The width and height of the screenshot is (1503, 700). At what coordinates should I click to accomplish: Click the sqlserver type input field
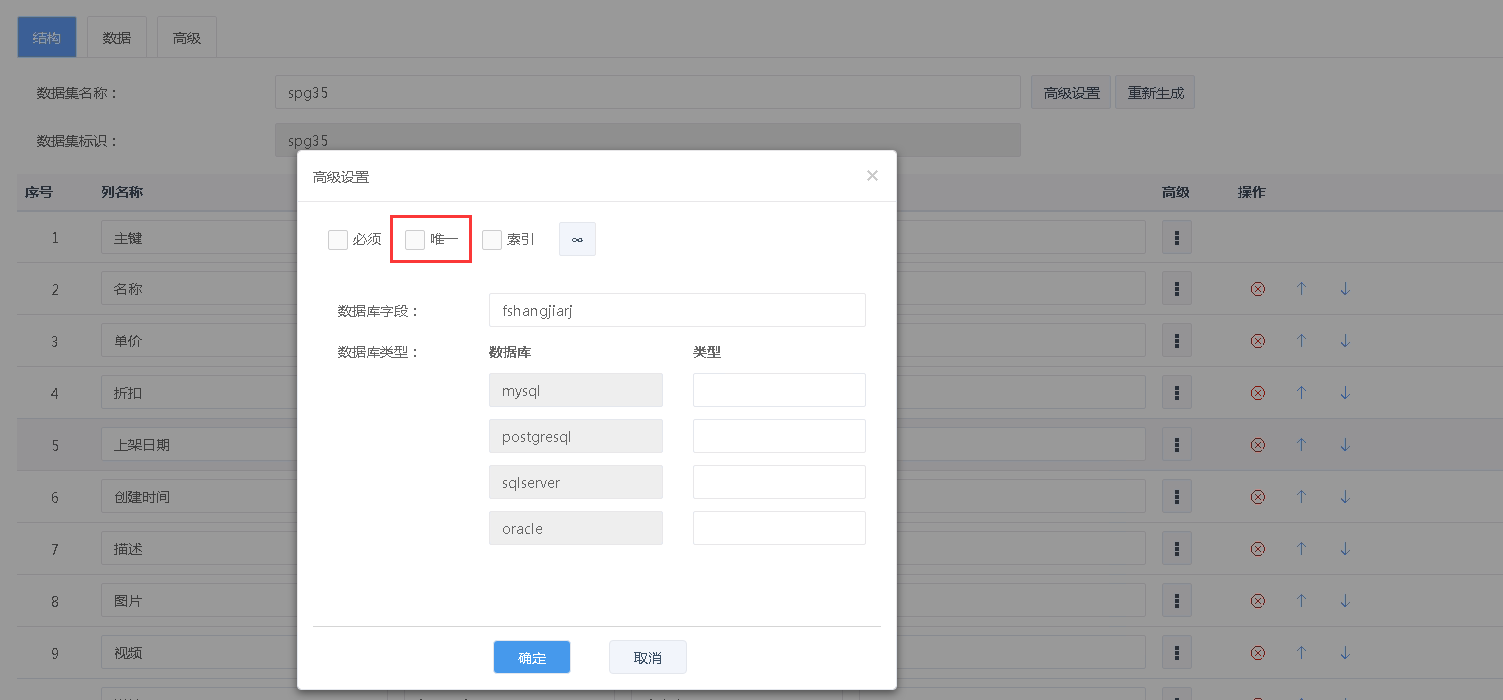click(779, 482)
